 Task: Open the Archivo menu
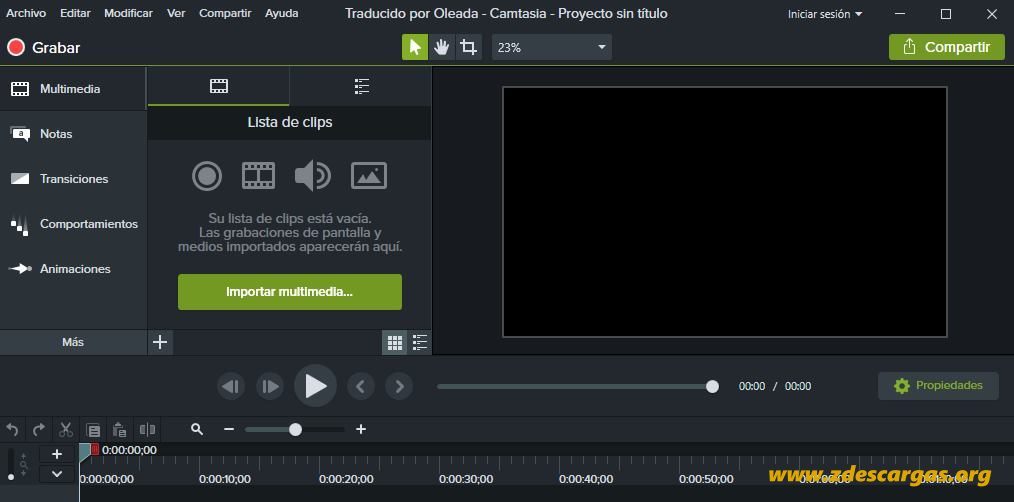26,13
